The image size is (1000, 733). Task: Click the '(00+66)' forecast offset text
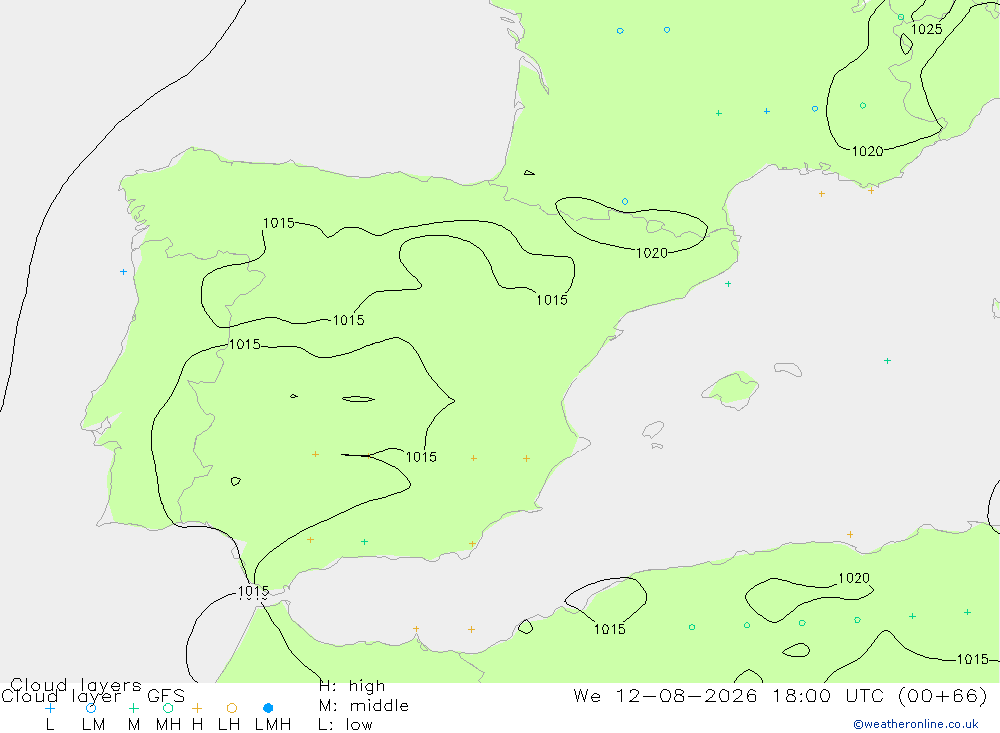click(943, 695)
